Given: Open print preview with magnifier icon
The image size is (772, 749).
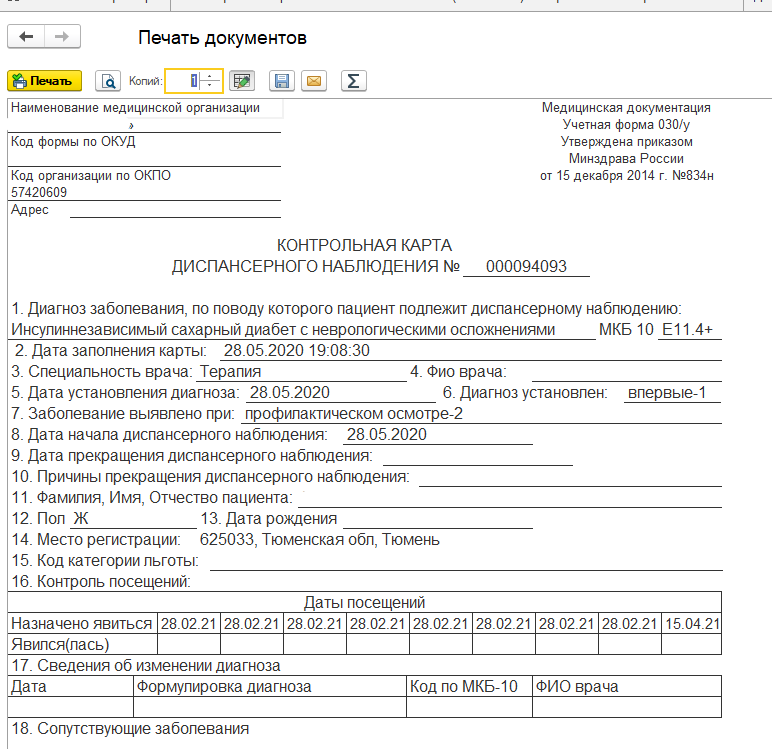Looking at the screenshot, I should coord(107,81).
